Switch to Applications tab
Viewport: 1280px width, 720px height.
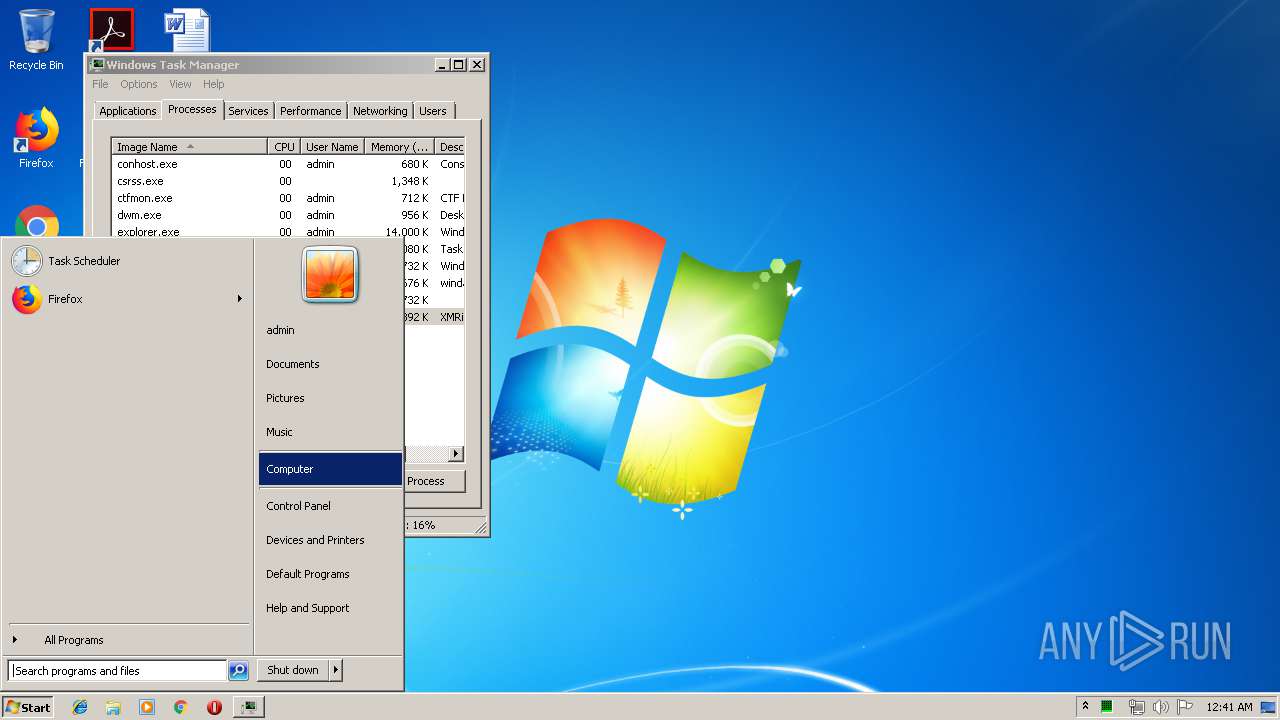pyautogui.click(x=128, y=111)
